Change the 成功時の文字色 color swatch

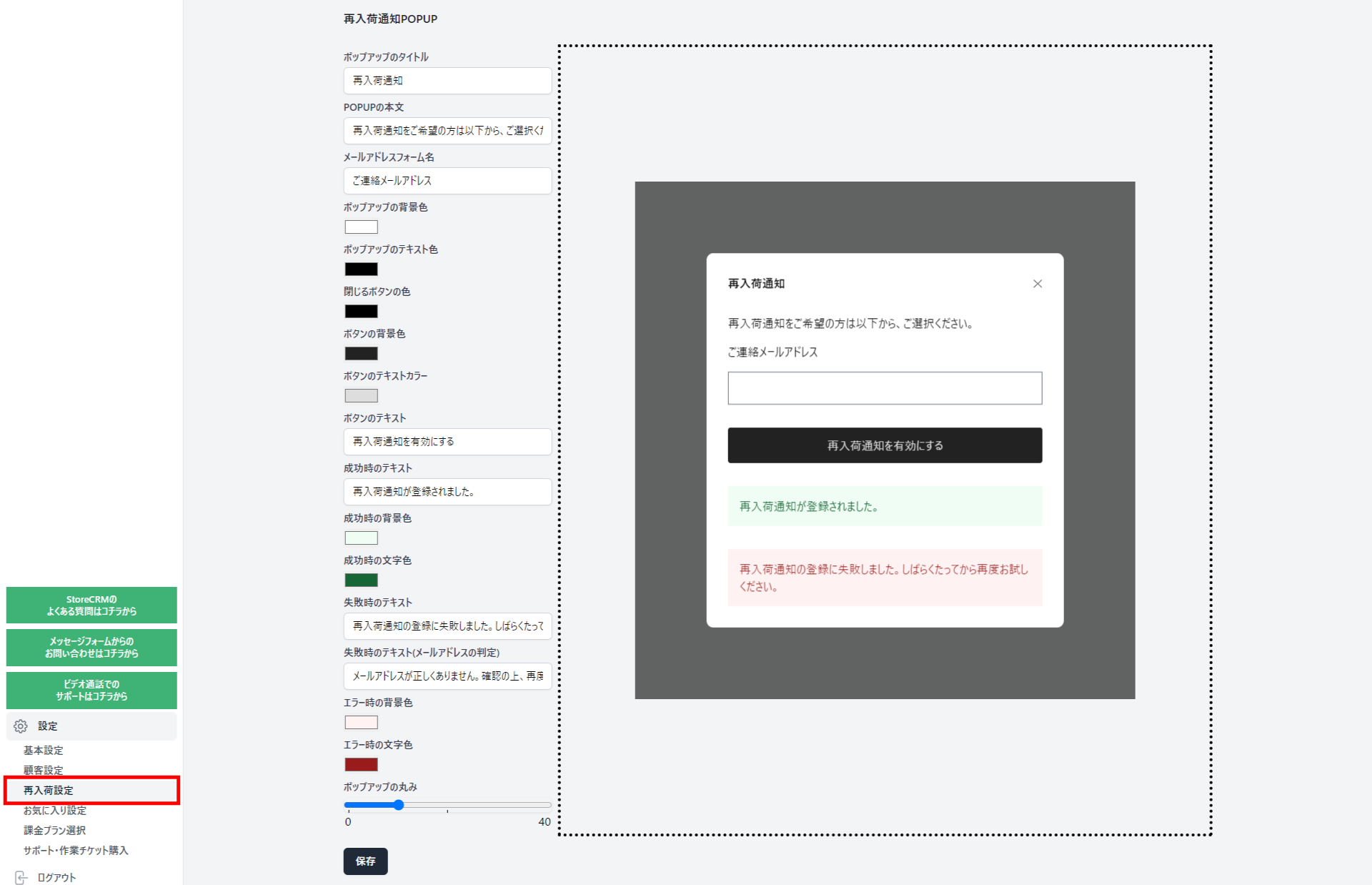click(x=360, y=580)
